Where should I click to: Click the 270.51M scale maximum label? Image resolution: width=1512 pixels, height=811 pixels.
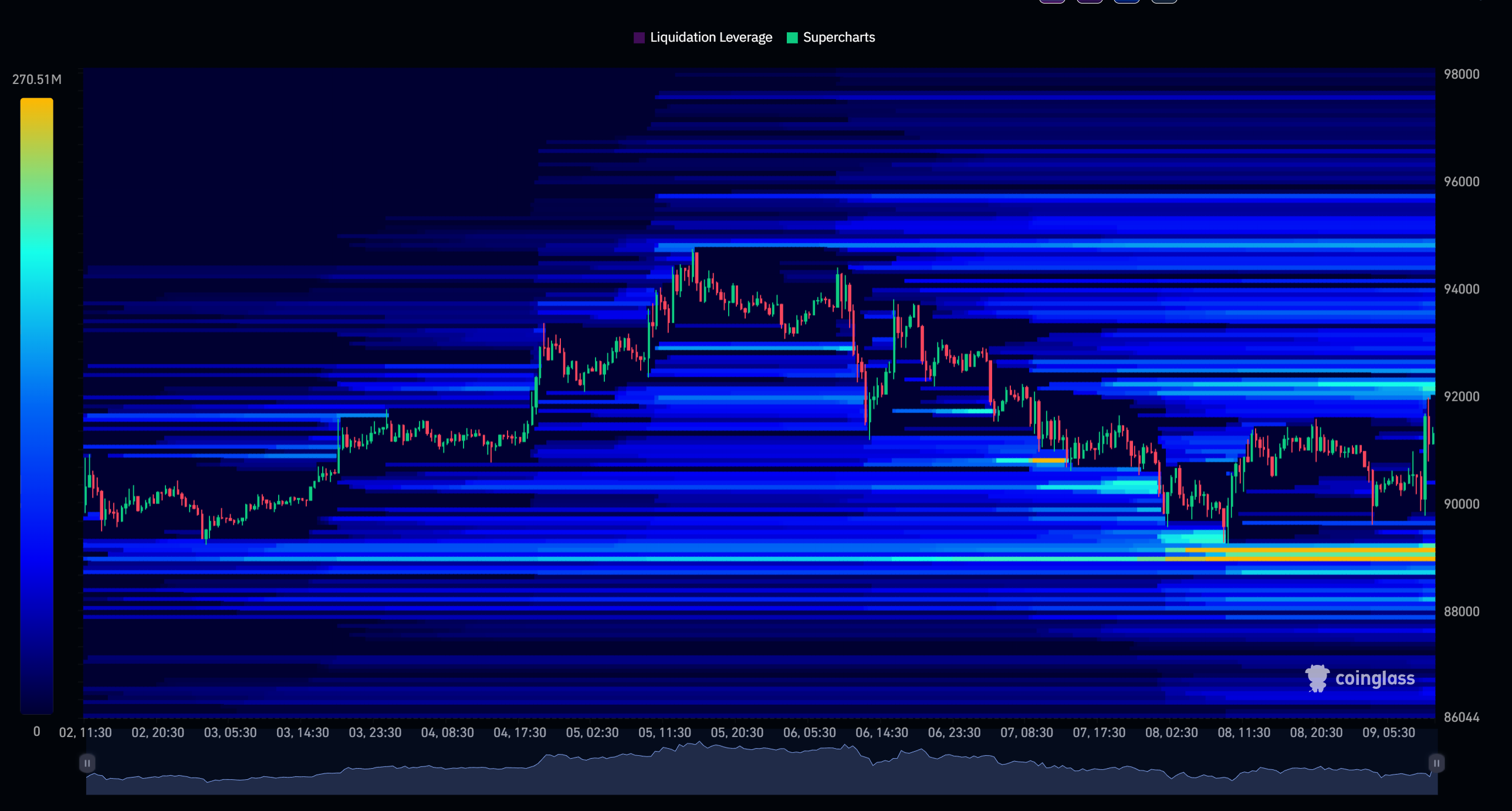pos(36,79)
